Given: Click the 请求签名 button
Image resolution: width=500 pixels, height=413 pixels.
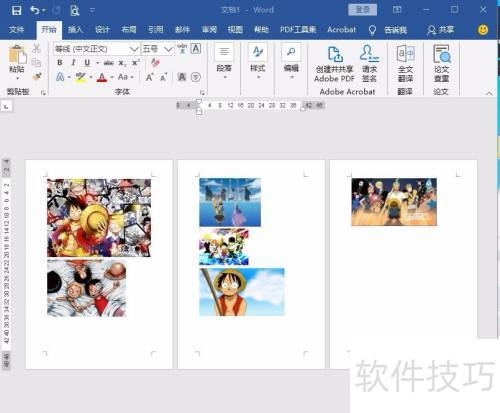Looking at the screenshot, I should (369, 64).
